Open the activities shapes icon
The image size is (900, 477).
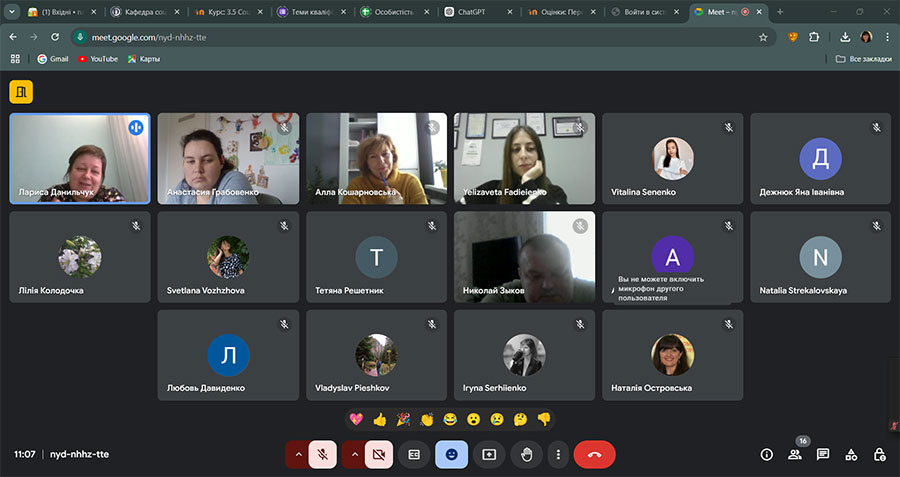(851, 454)
